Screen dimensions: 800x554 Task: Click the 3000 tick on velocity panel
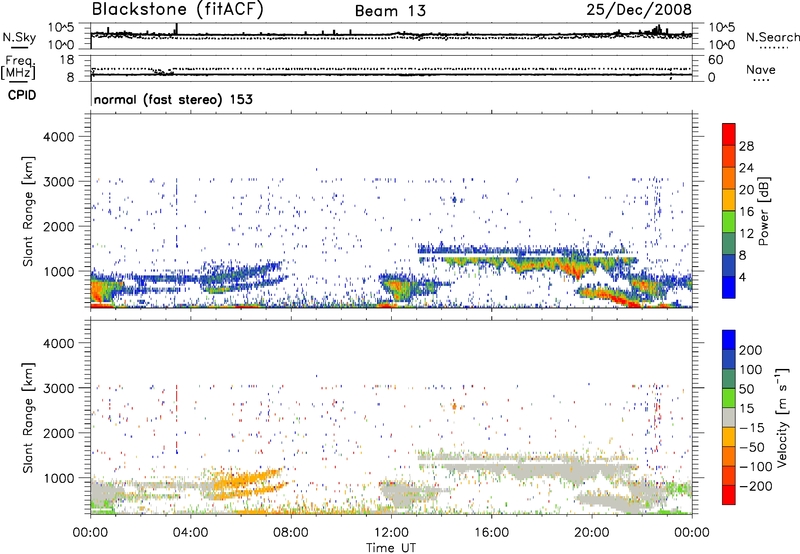tap(59, 388)
